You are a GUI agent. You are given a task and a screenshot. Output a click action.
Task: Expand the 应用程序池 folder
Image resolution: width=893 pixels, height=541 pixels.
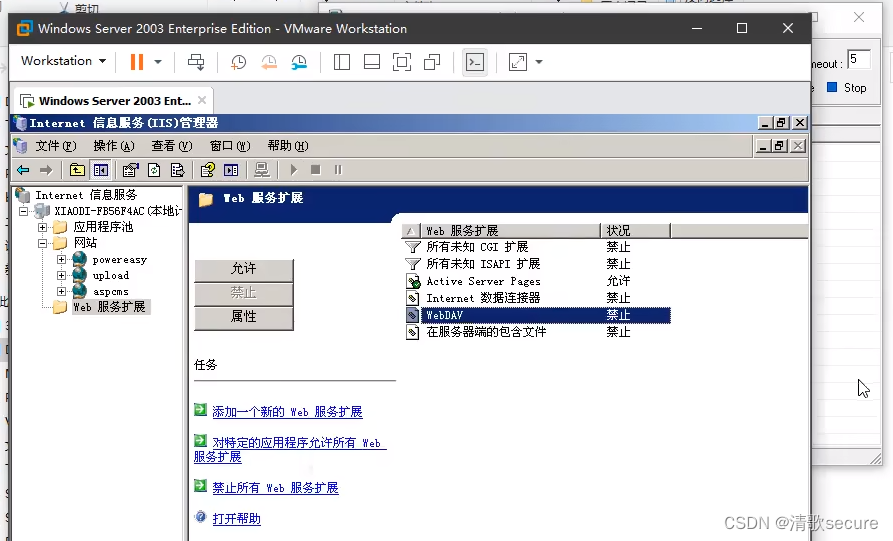tap(42, 227)
